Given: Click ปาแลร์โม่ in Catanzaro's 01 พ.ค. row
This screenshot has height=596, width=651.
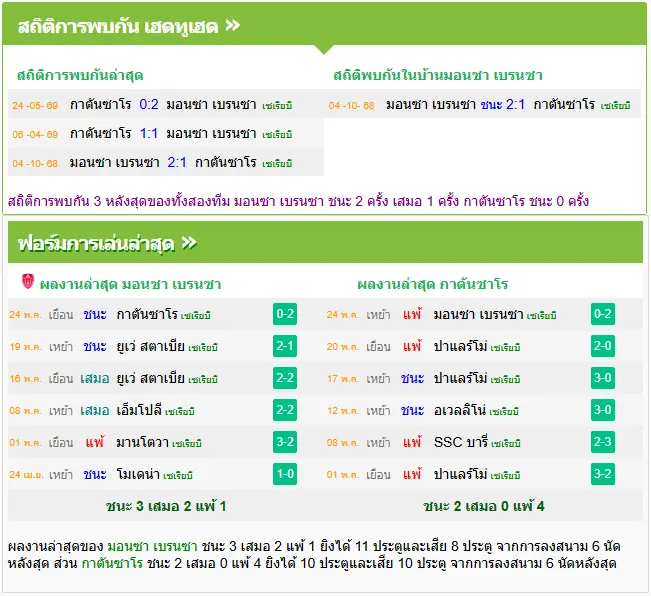Looking at the screenshot, I should 460,474.
